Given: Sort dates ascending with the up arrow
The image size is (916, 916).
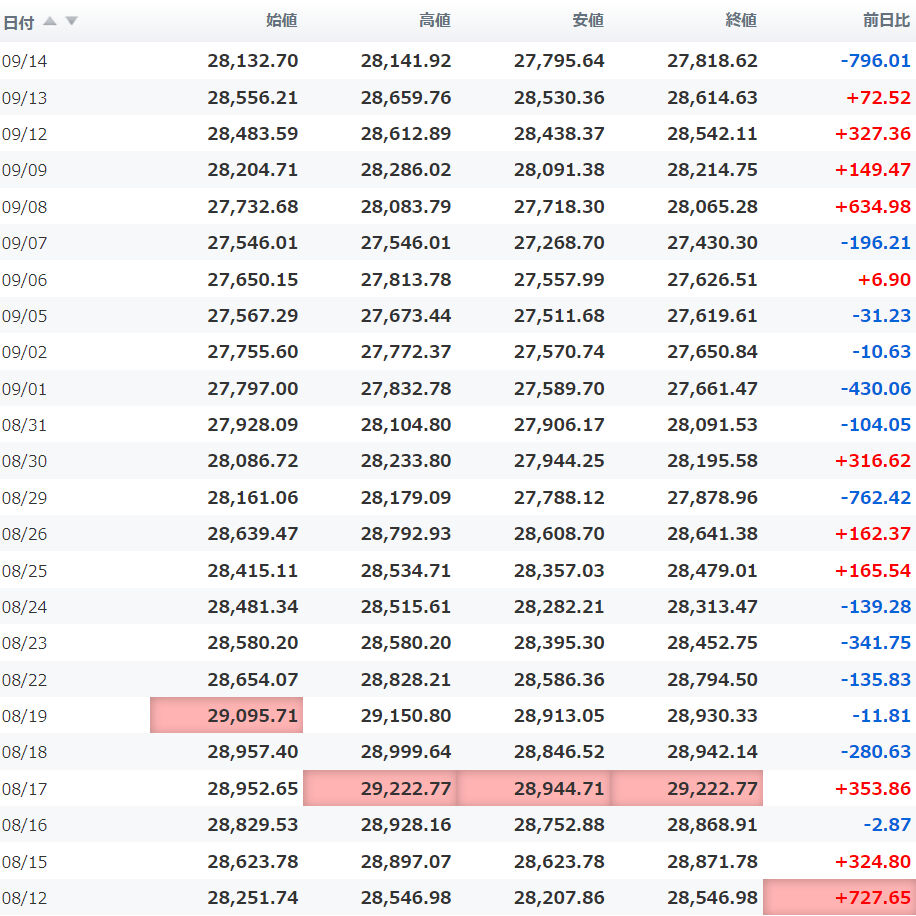Looking at the screenshot, I should [50, 21].
